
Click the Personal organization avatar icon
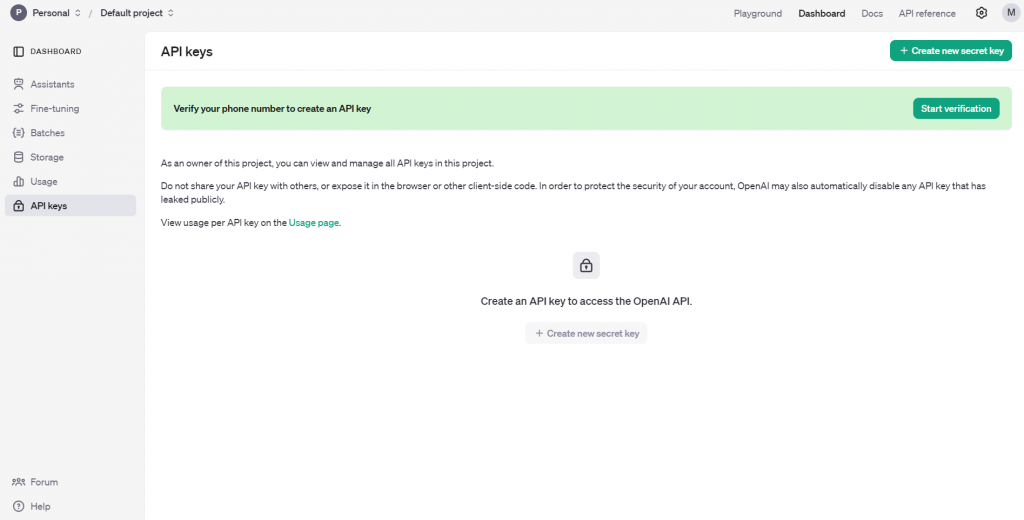point(18,12)
